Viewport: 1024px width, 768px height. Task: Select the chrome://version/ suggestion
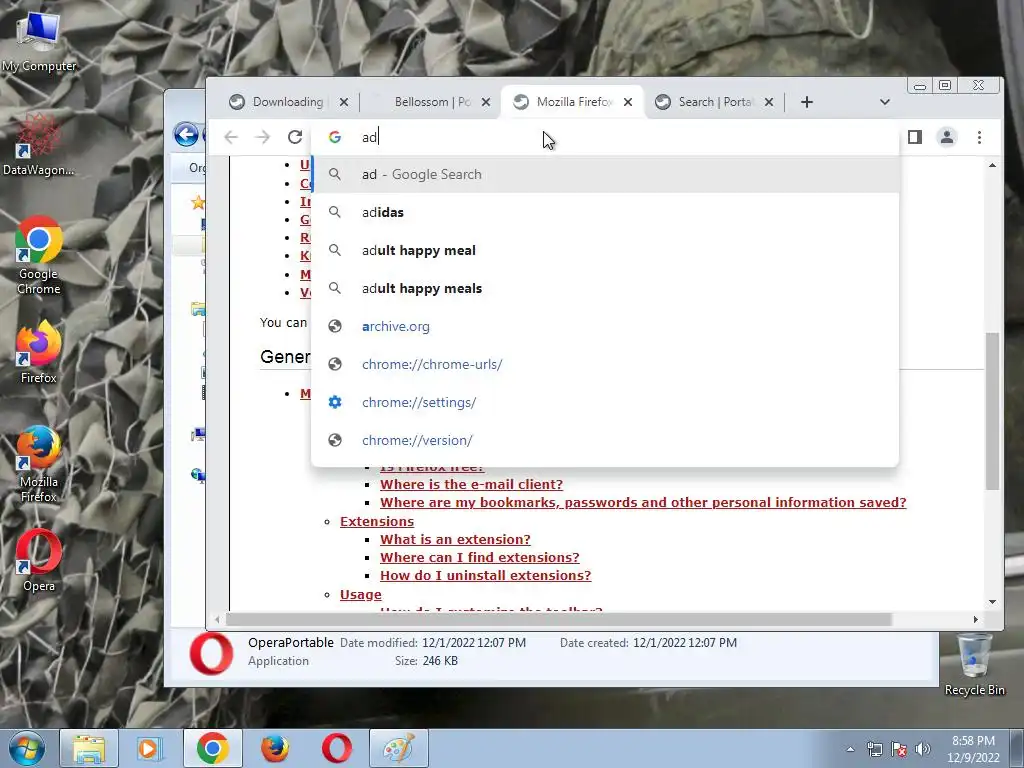(605, 440)
